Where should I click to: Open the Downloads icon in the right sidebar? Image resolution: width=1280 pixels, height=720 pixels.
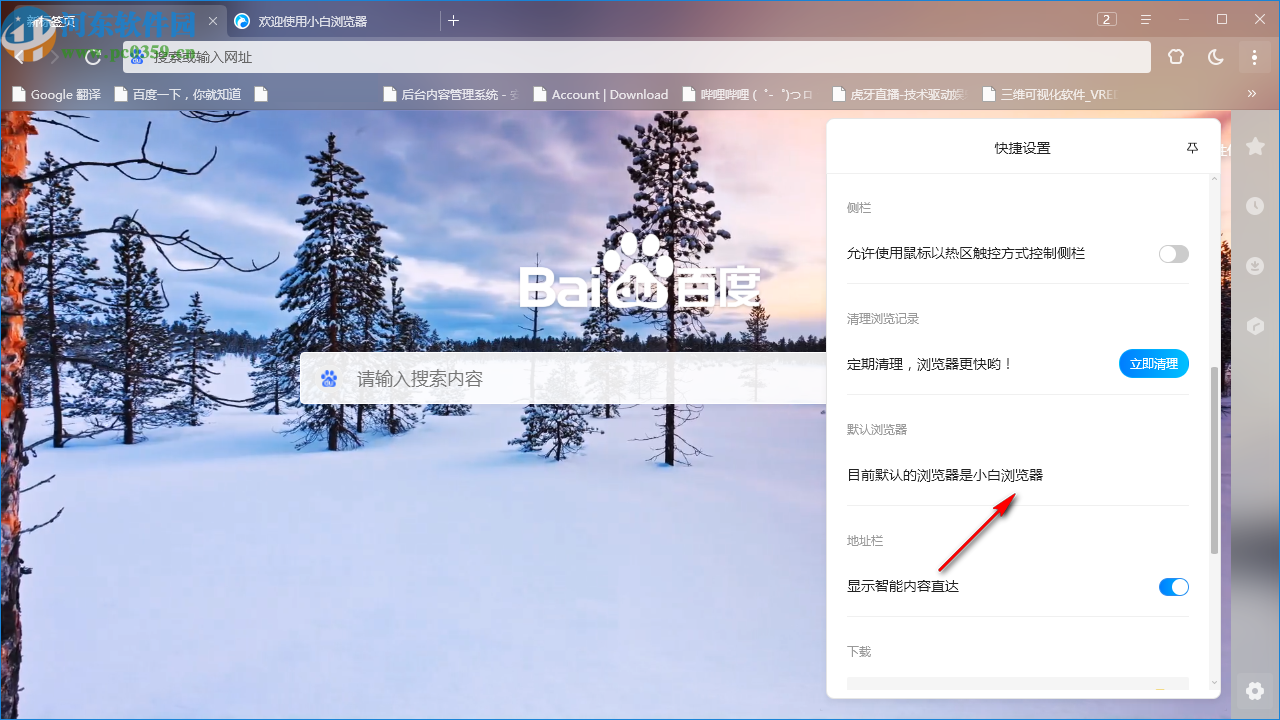click(x=1255, y=266)
